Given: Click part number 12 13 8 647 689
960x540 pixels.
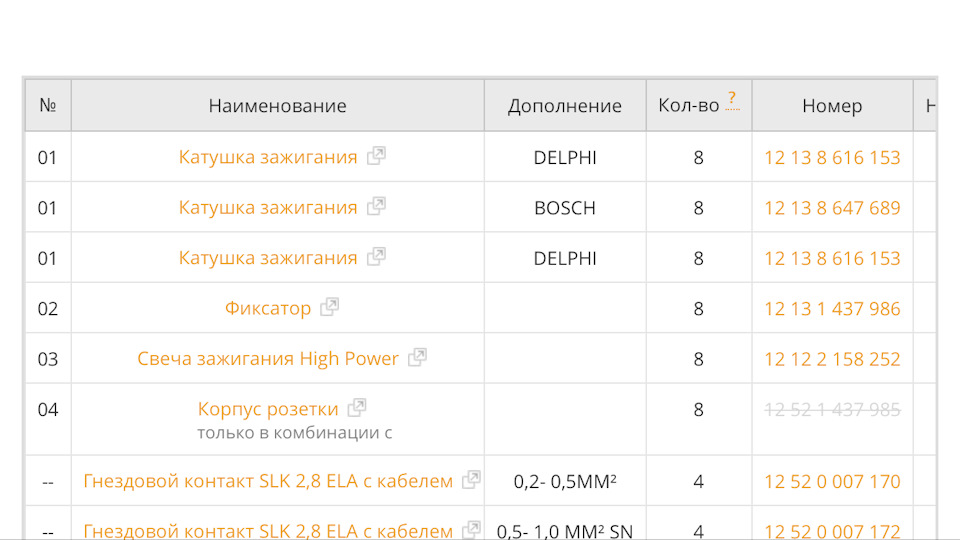Looking at the screenshot, I should pos(832,208).
